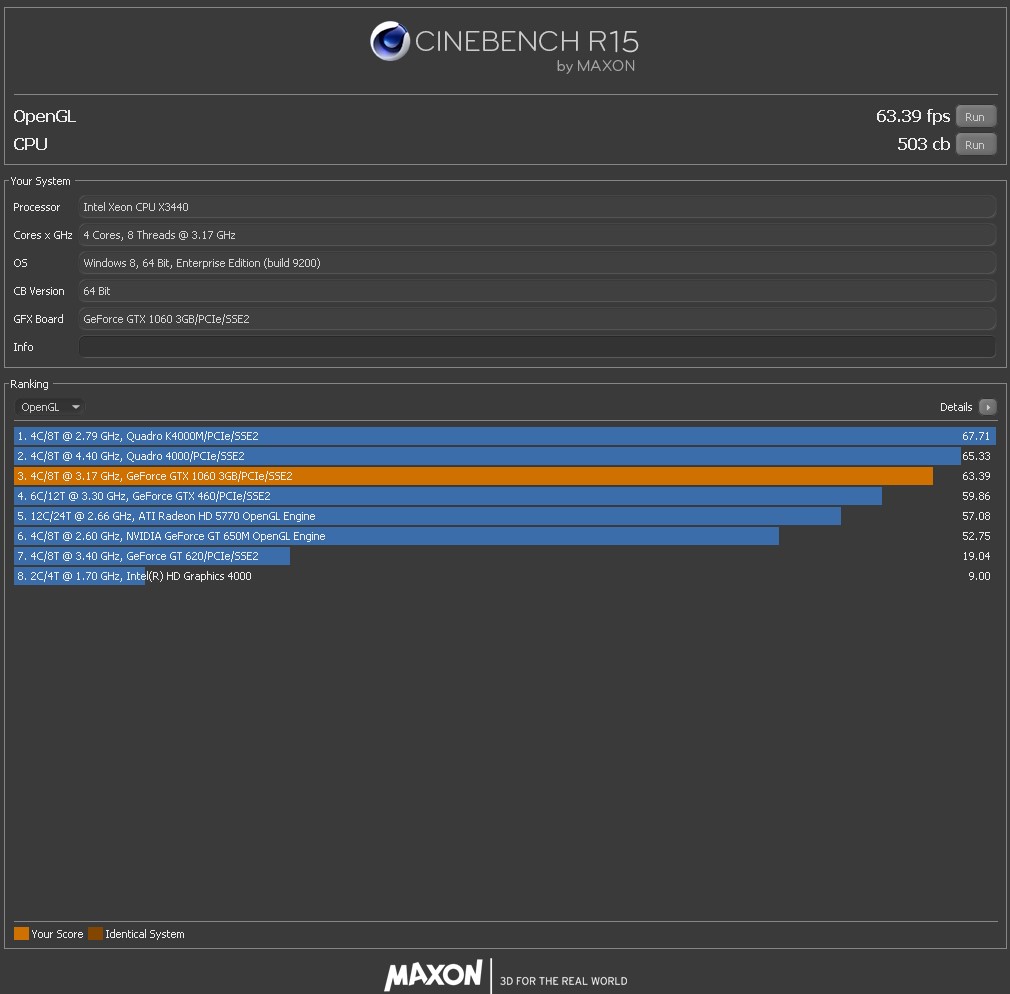Click score value 19.04
This screenshot has width=1010, height=994.
[976, 556]
